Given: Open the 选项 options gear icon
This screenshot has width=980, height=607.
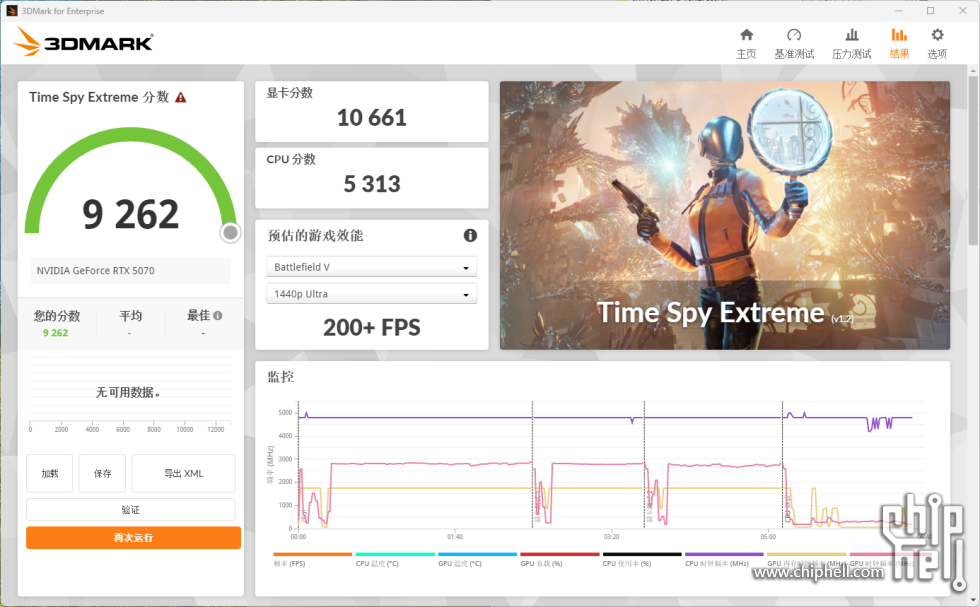Looking at the screenshot, I should 937,35.
